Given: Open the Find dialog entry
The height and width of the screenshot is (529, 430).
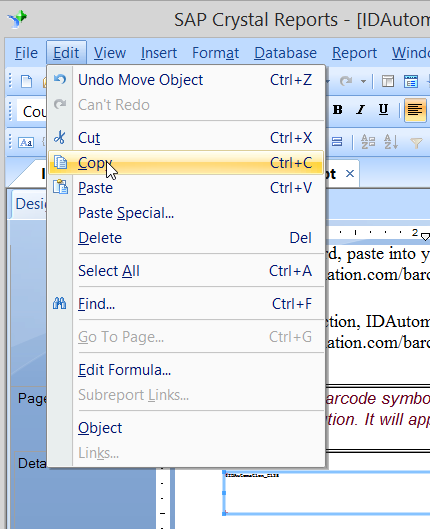Looking at the screenshot, I should coord(186,304).
